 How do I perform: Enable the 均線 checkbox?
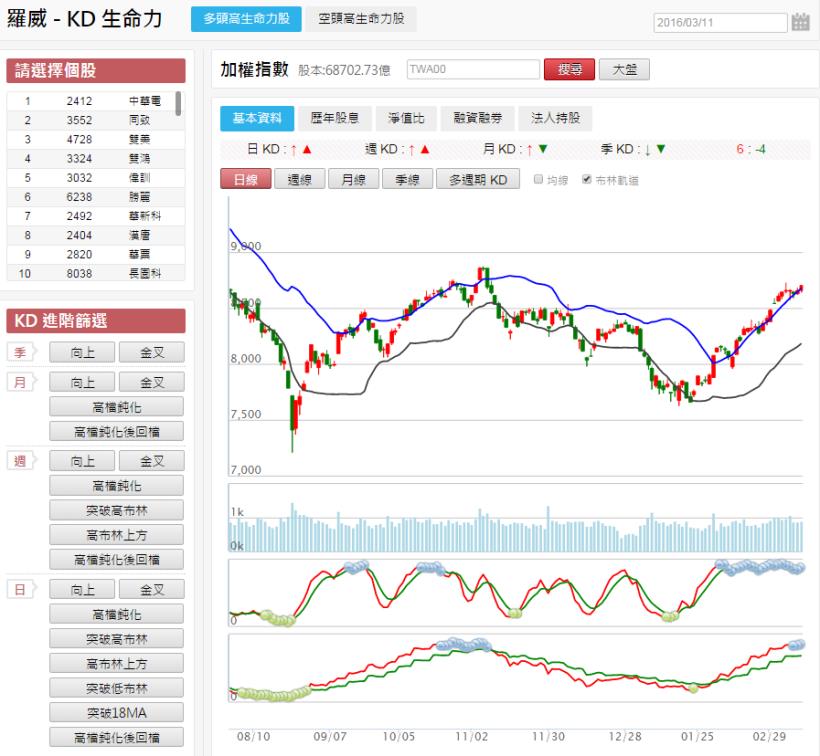click(539, 180)
